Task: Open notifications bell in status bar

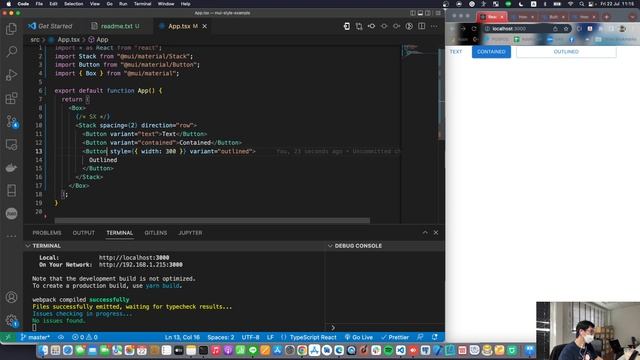Action: pos(435,337)
